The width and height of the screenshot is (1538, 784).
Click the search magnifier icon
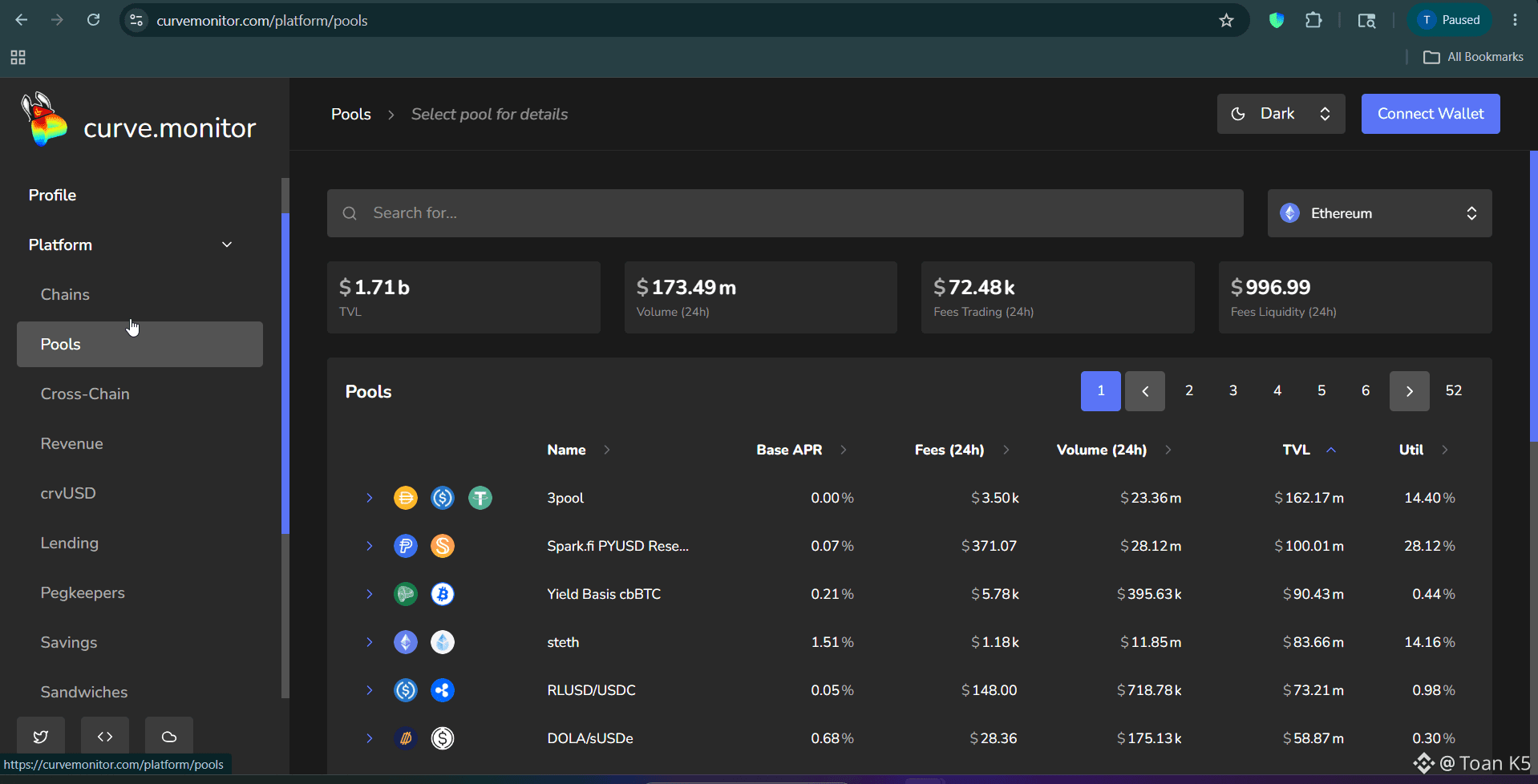[350, 213]
